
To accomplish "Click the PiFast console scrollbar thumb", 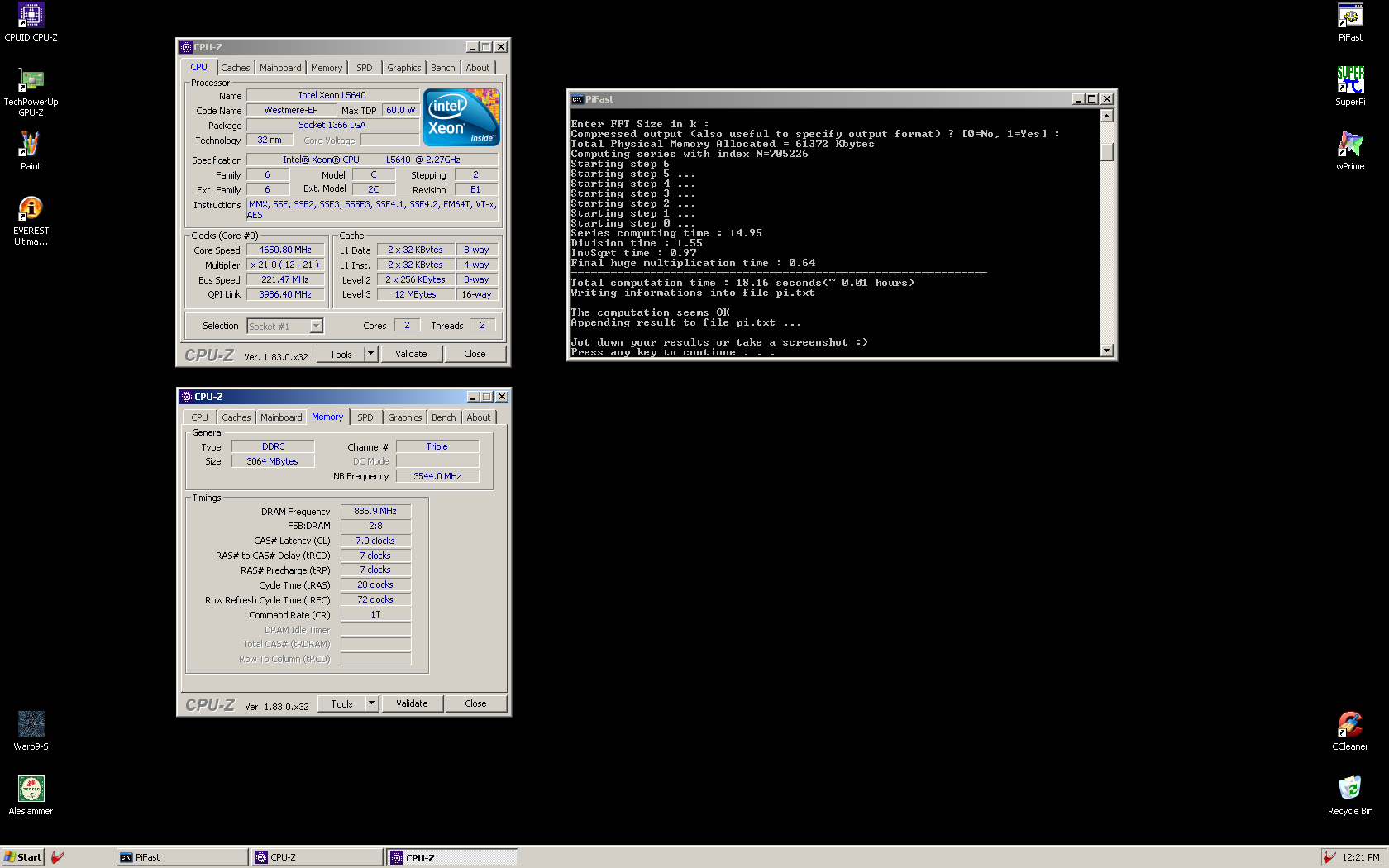I will click(x=1107, y=152).
